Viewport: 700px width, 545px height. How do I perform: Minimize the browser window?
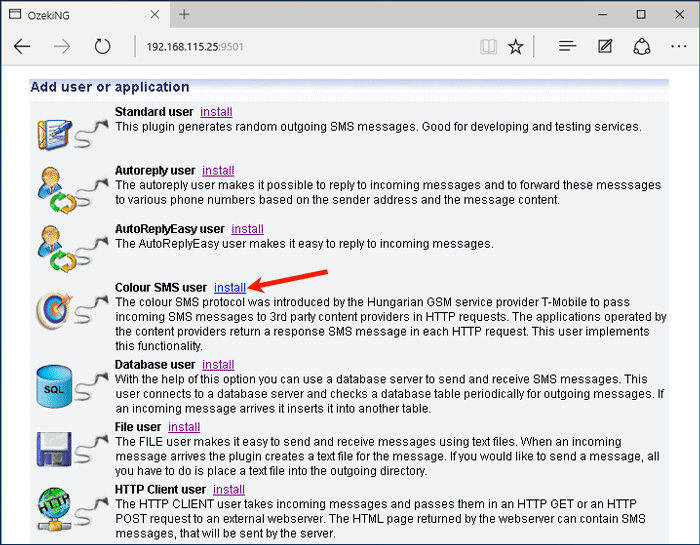[x=602, y=14]
